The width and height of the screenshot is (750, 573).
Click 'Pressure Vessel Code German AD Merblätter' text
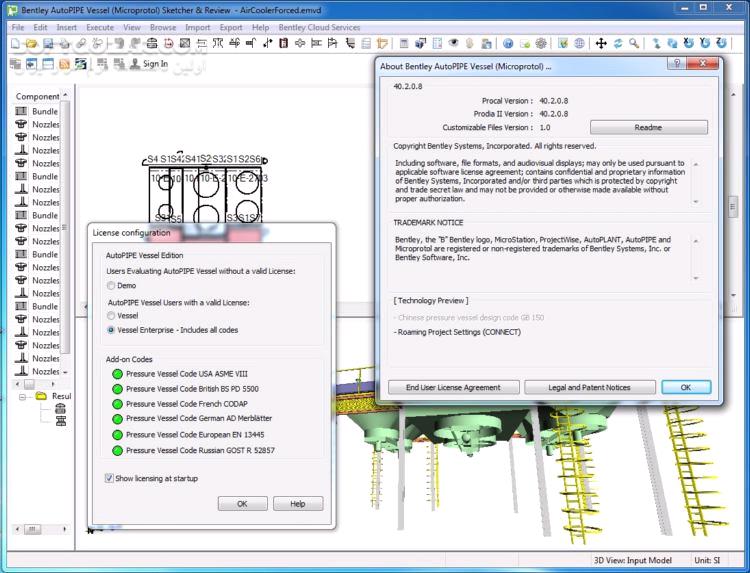pyautogui.click(x=199, y=418)
